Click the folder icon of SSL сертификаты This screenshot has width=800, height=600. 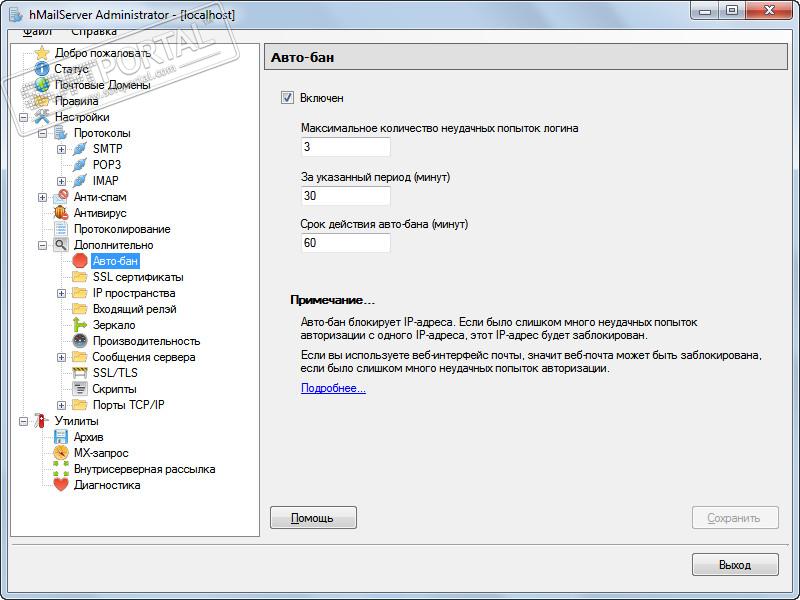80,277
